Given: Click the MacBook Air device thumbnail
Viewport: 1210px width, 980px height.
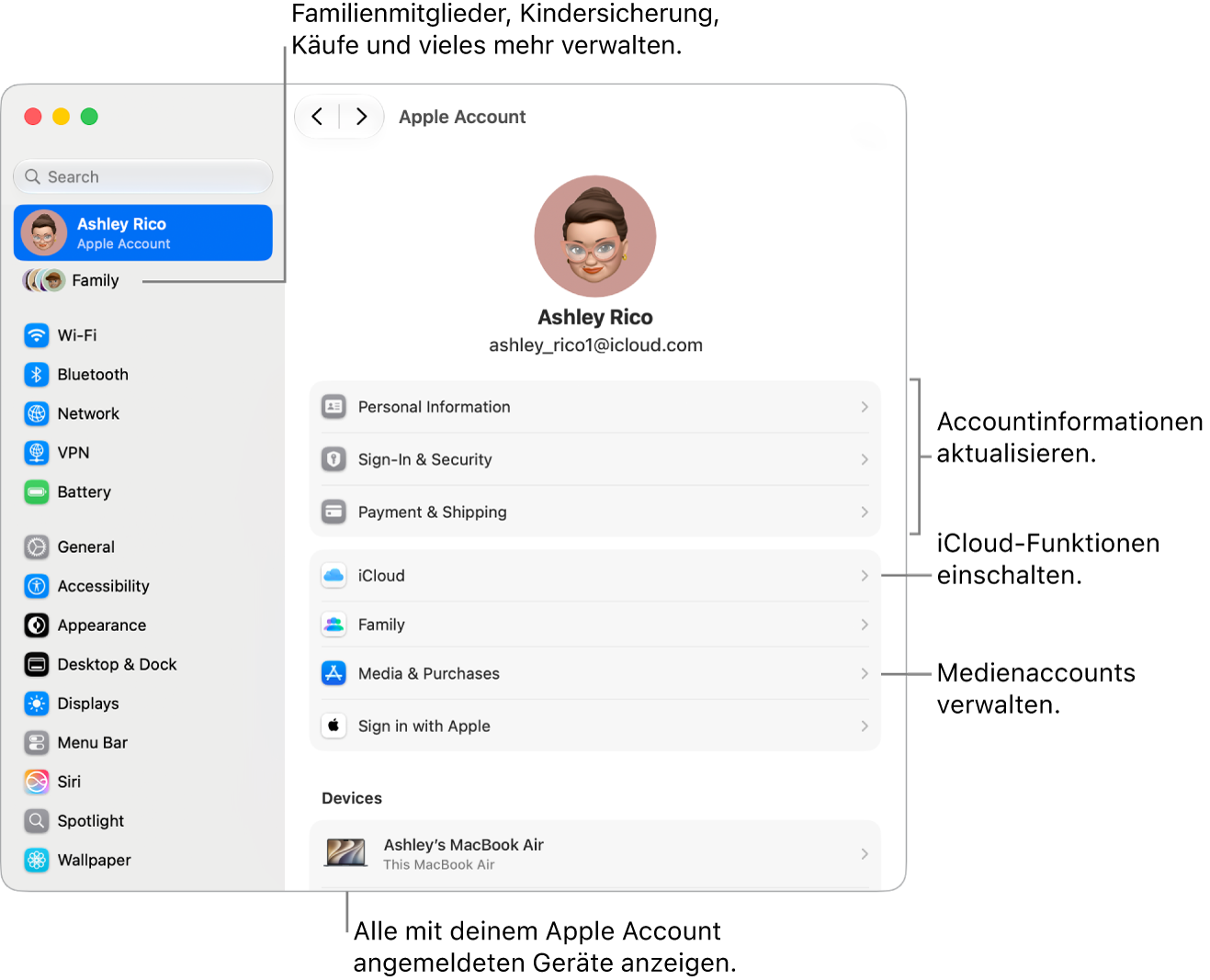Looking at the screenshot, I should pos(346,853).
